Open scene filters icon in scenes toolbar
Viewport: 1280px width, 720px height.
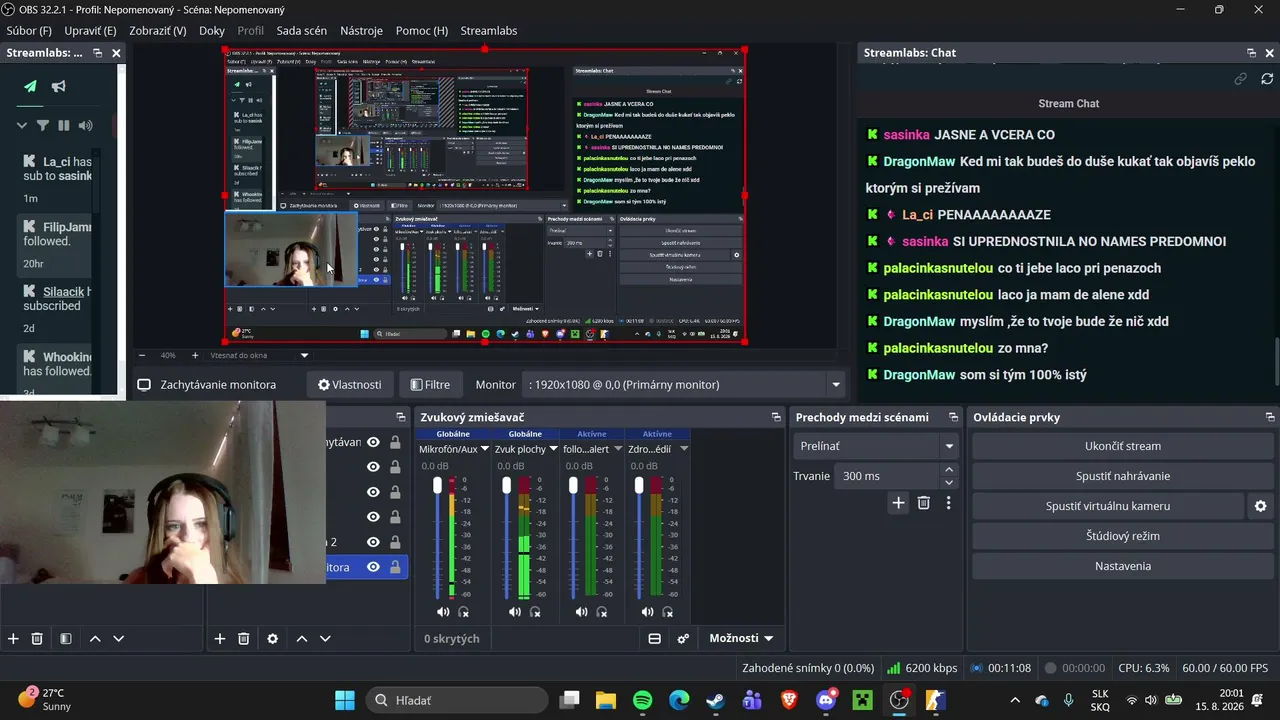pyautogui.click(x=65, y=639)
